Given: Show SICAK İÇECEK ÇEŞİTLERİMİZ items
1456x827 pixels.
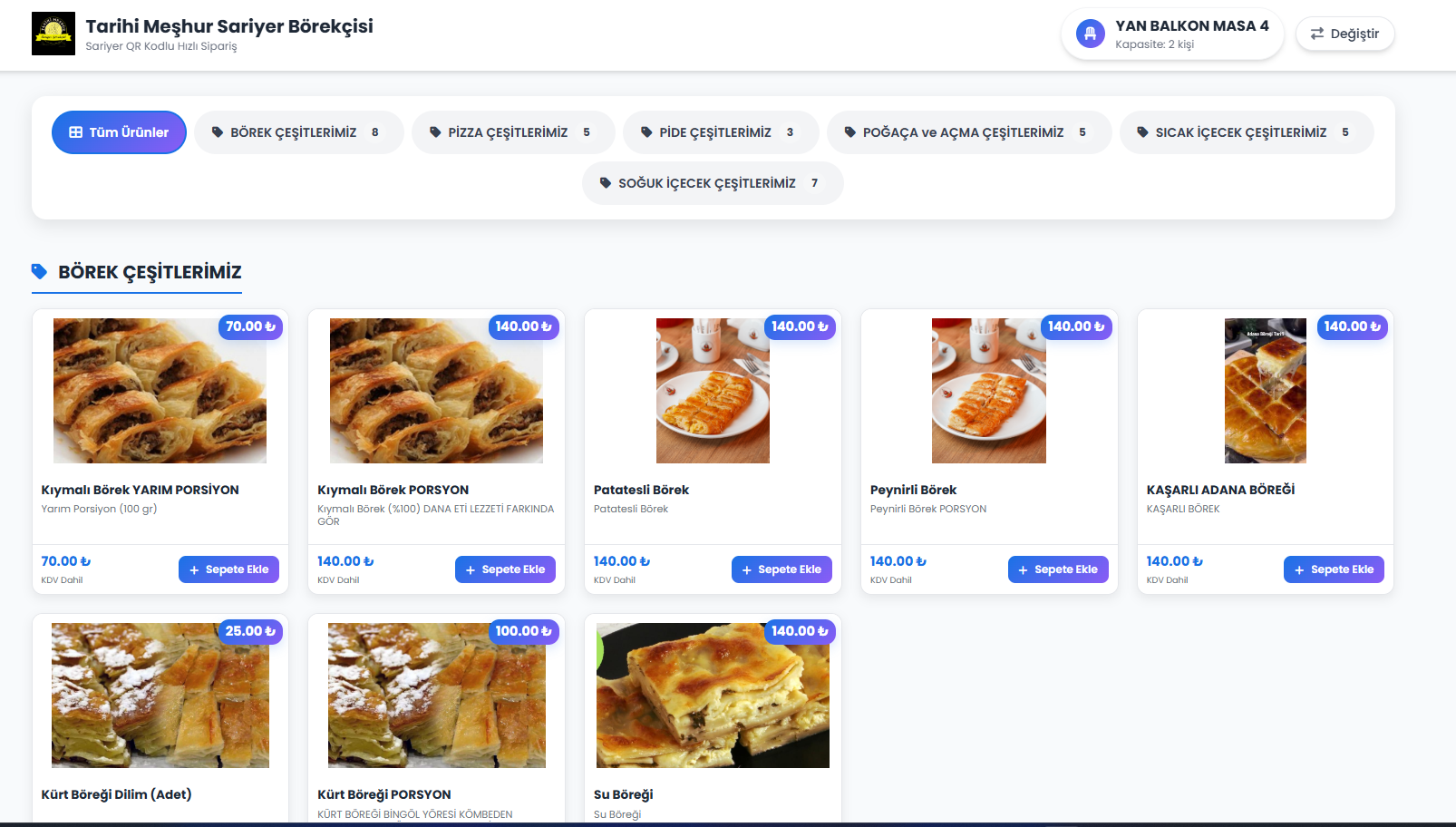Looking at the screenshot, I should [x=1246, y=132].
